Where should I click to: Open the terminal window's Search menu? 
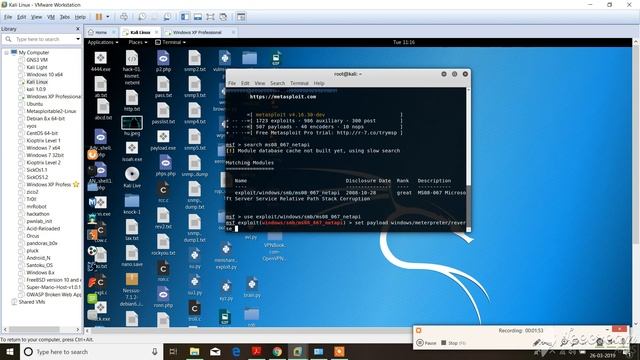278,83
